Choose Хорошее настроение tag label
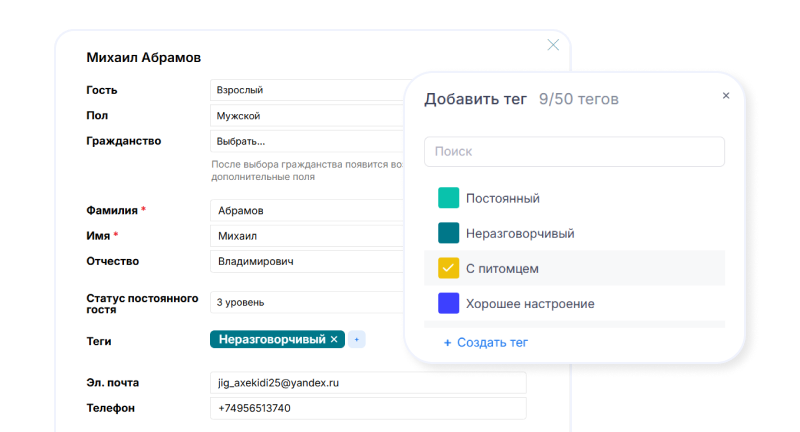 click(x=530, y=304)
